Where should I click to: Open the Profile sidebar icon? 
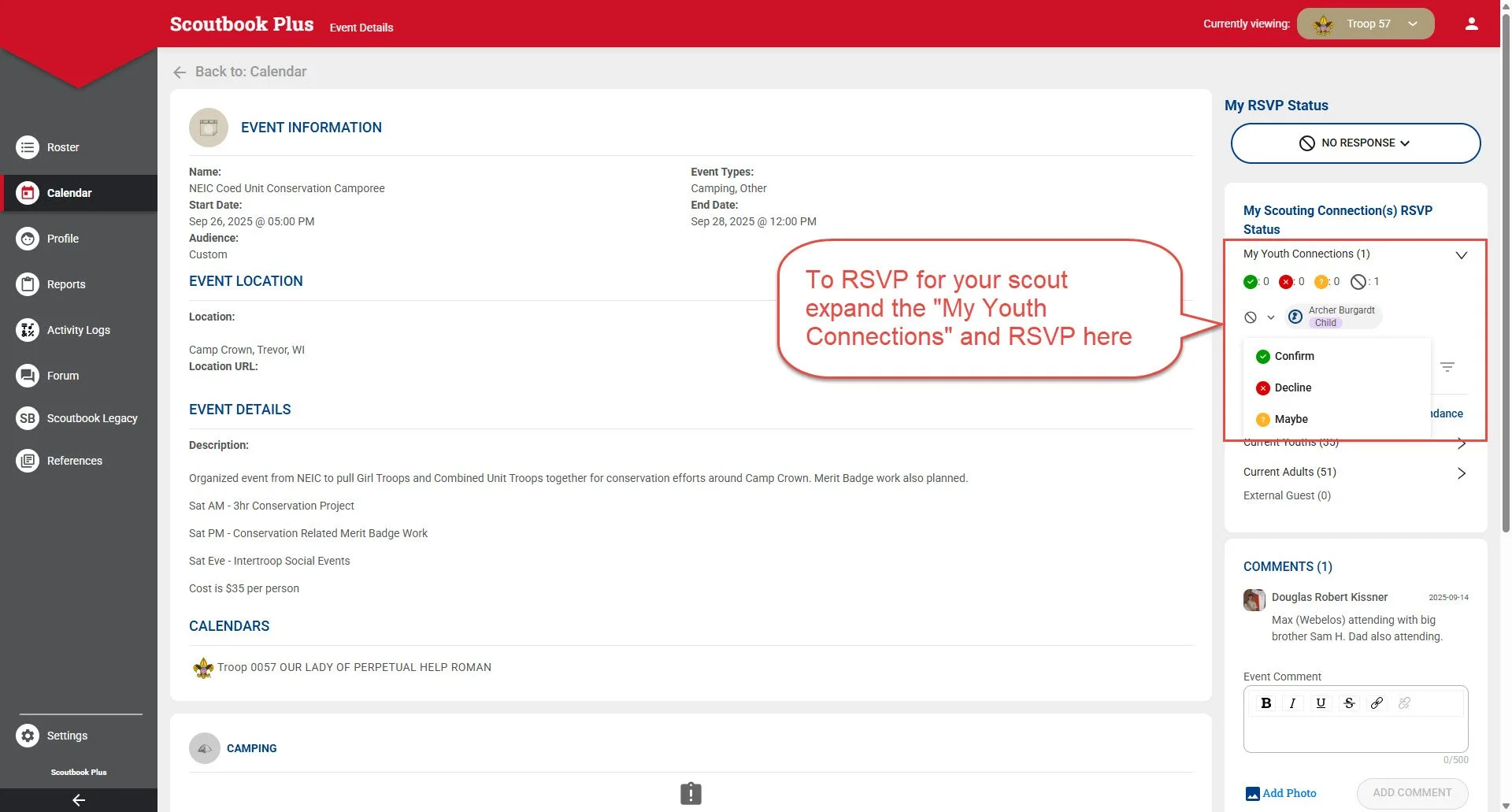[x=28, y=239]
